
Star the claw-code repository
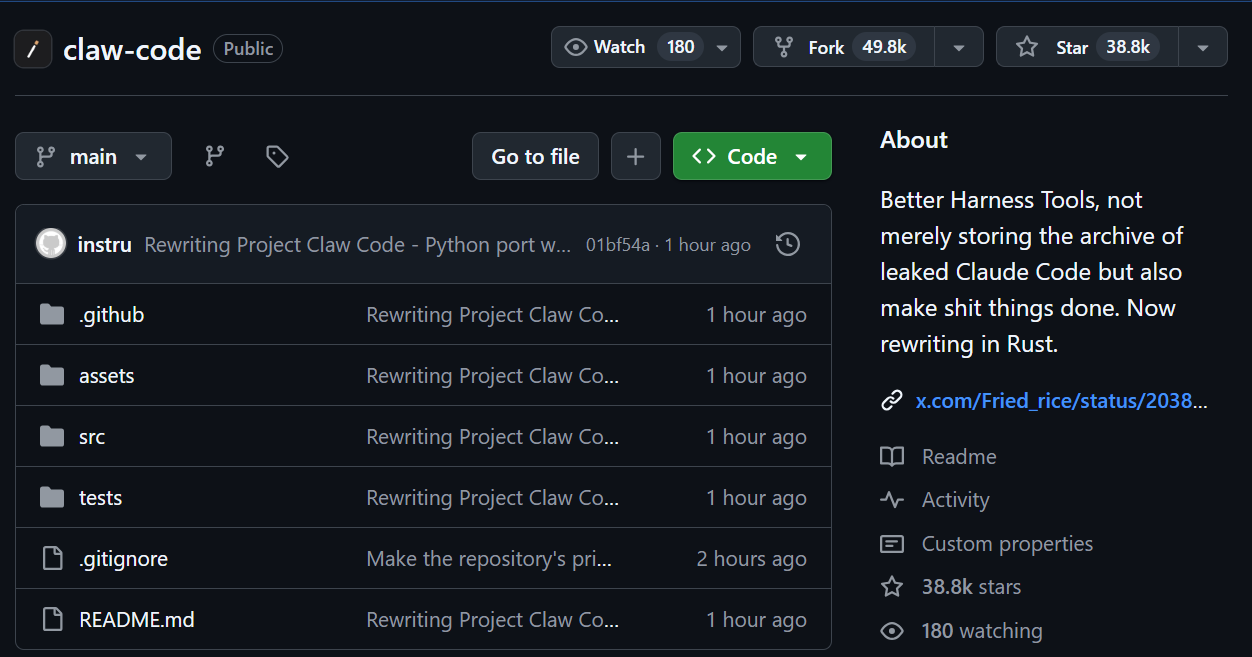point(1087,47)
